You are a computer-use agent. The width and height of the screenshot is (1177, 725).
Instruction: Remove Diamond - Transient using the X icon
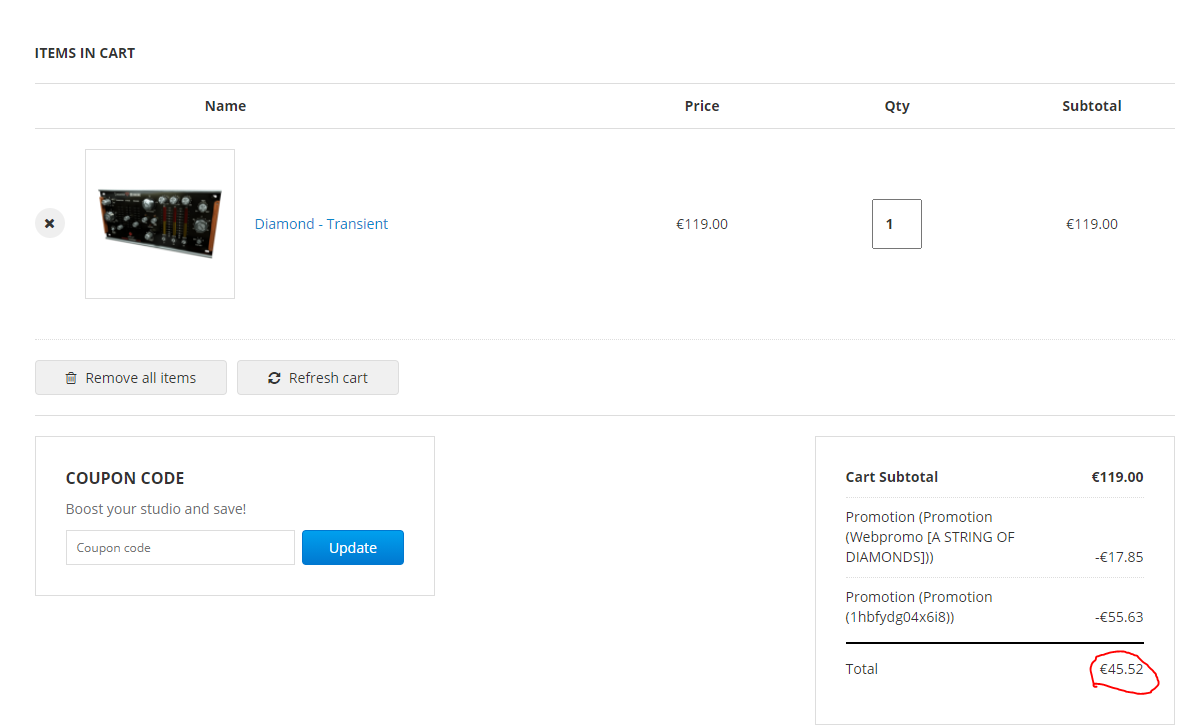(x=50, y=223)
